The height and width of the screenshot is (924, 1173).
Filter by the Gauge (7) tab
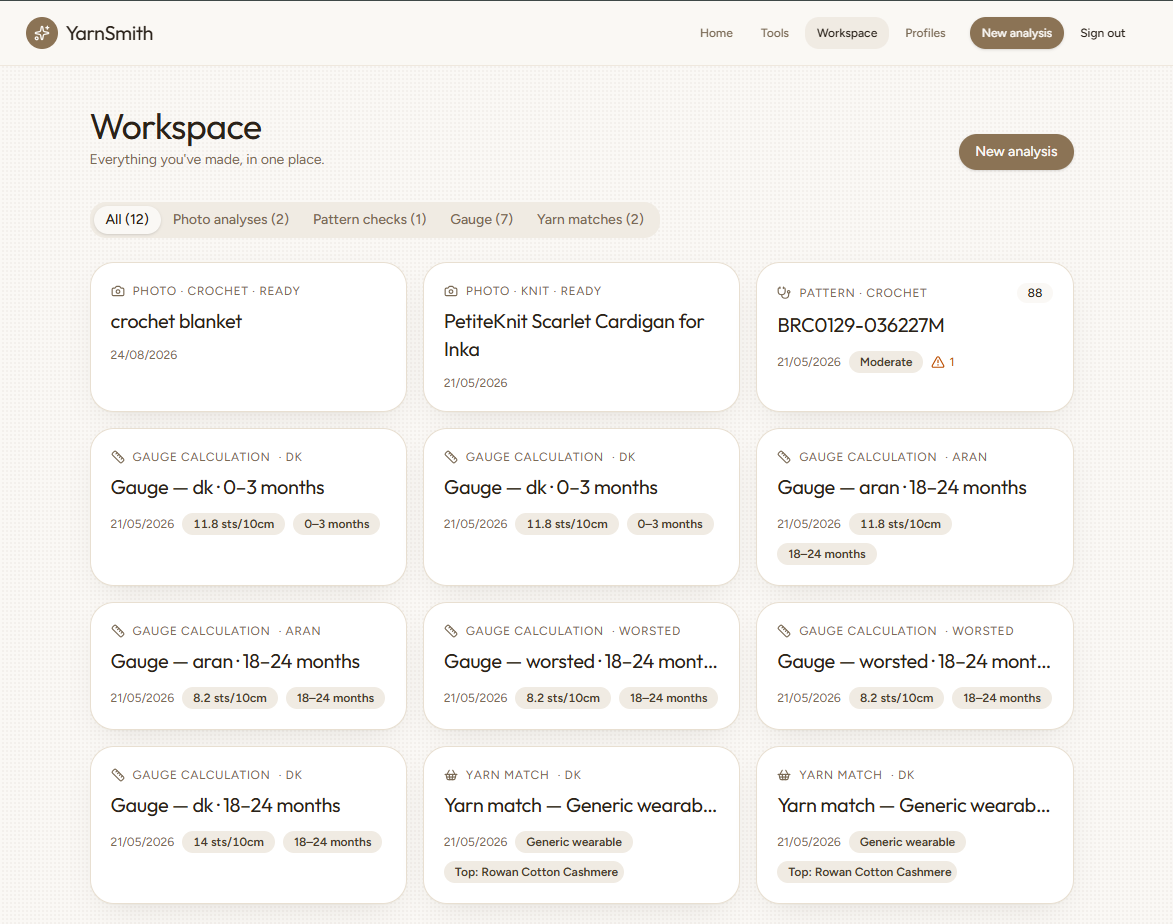coord(482,219)
